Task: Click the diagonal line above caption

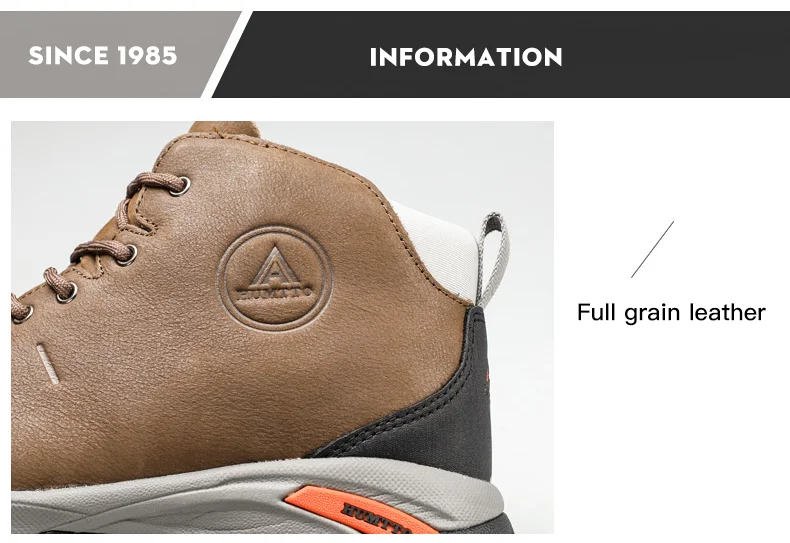Action: click(652, 249)
